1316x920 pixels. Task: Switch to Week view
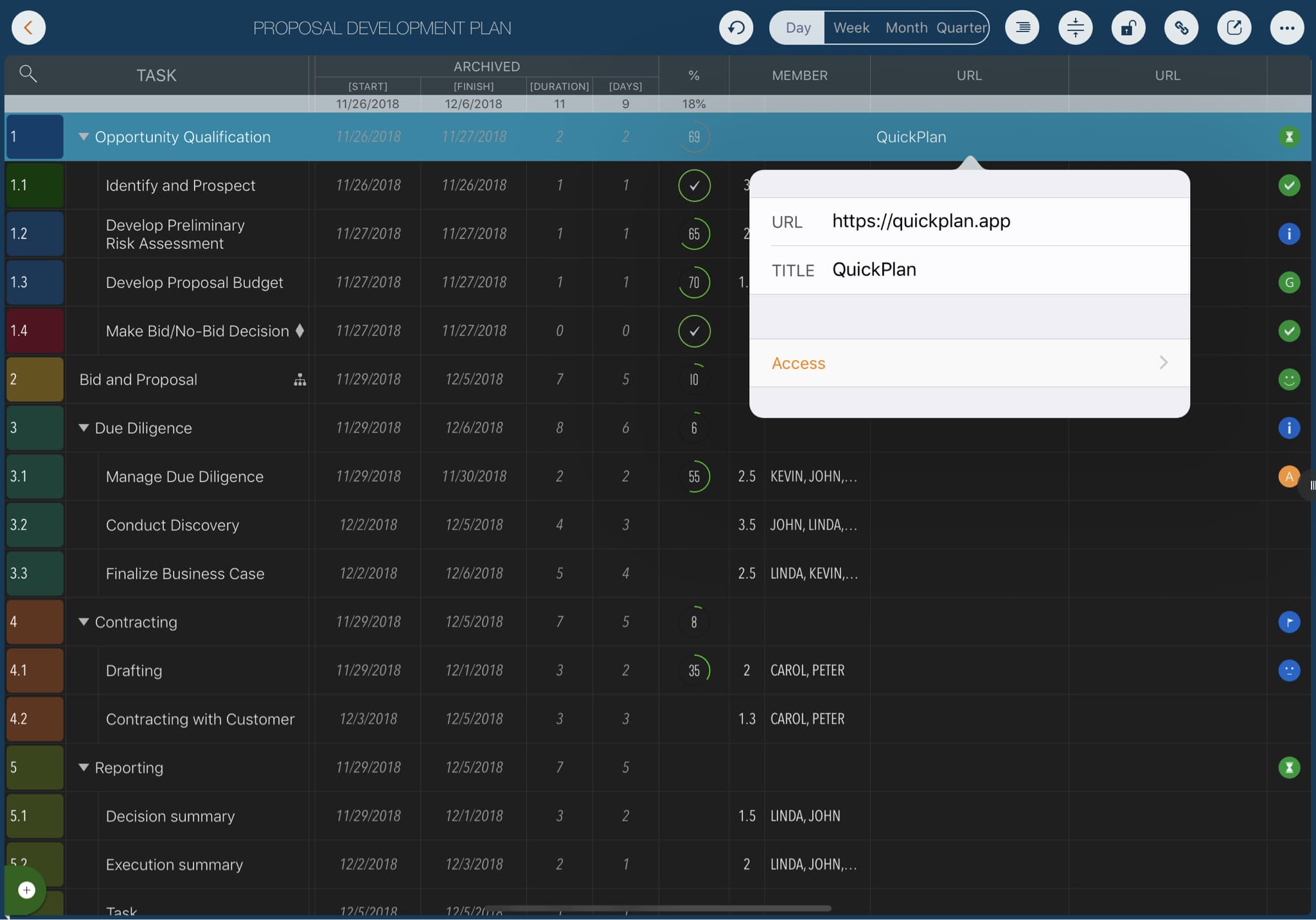pyautogui.click(x=851, y=28)
